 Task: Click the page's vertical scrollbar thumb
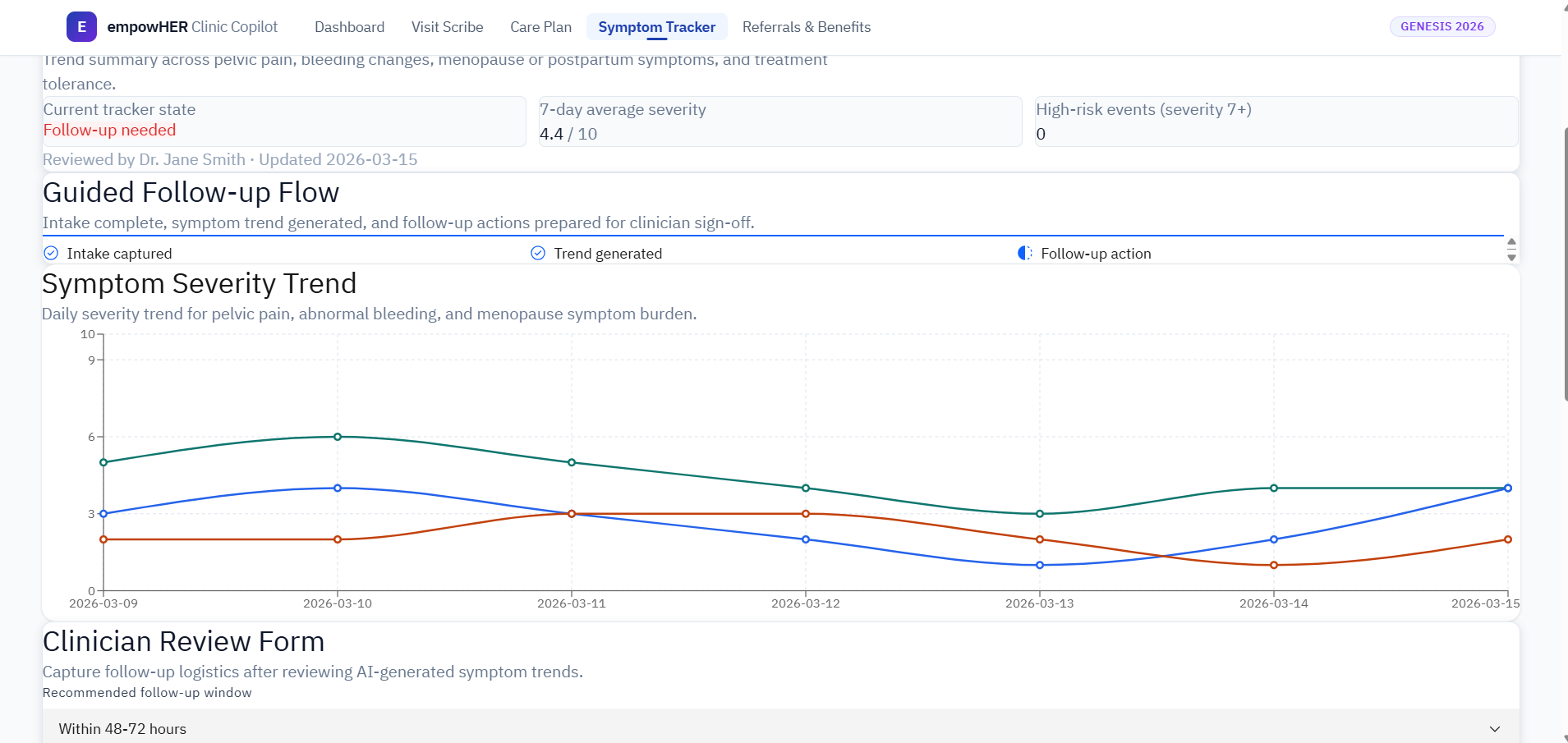1565,263
